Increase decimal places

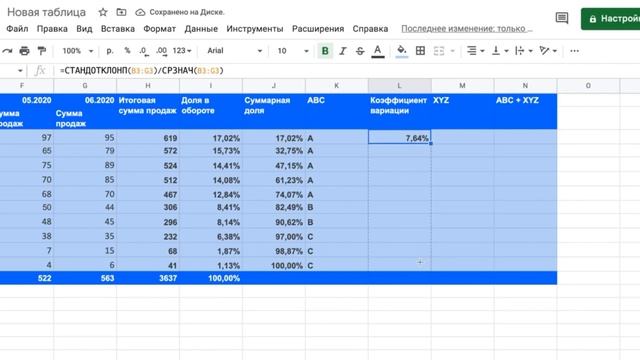point(162,51)
